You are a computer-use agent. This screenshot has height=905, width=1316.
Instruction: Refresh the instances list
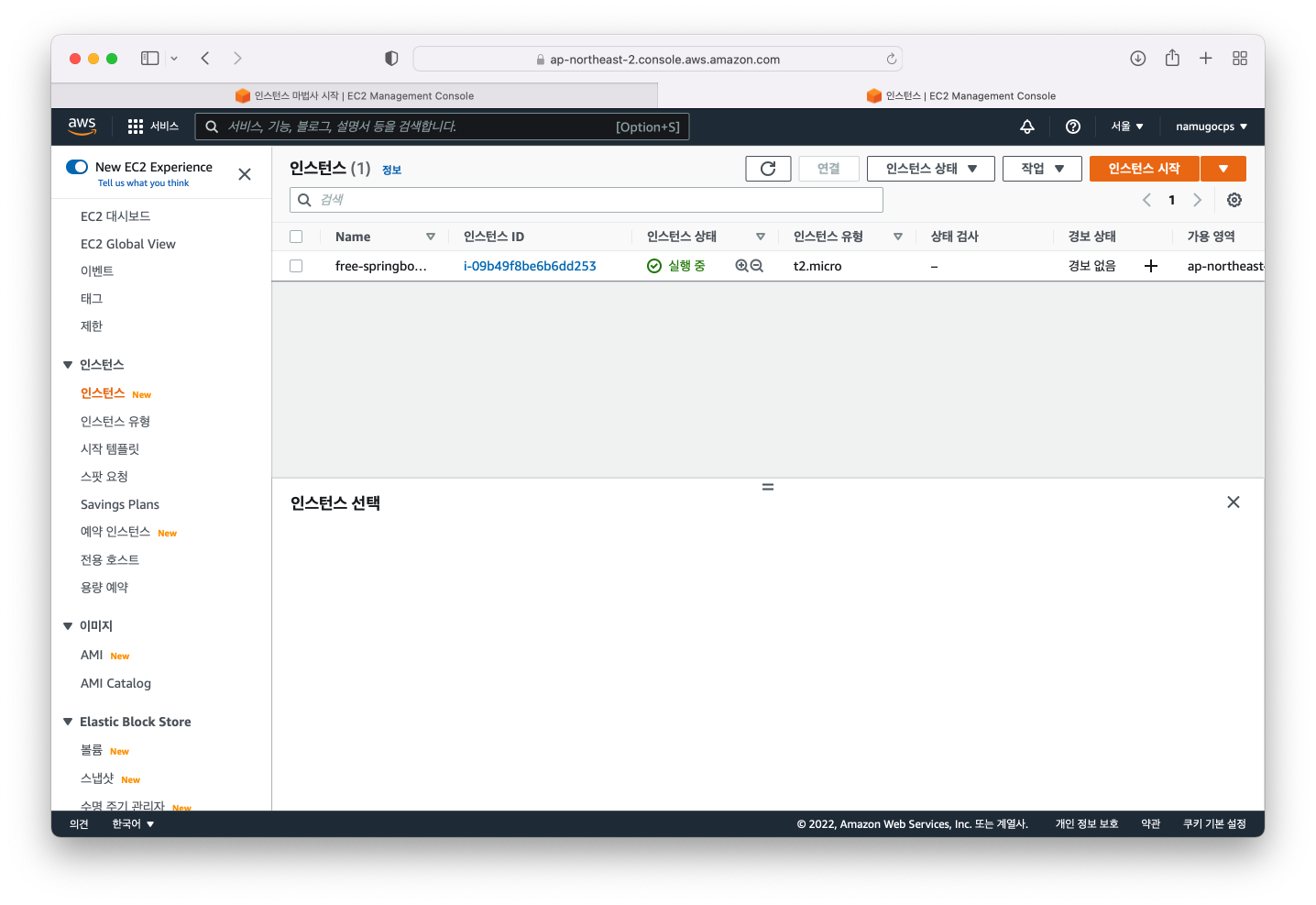pos(768,169)
